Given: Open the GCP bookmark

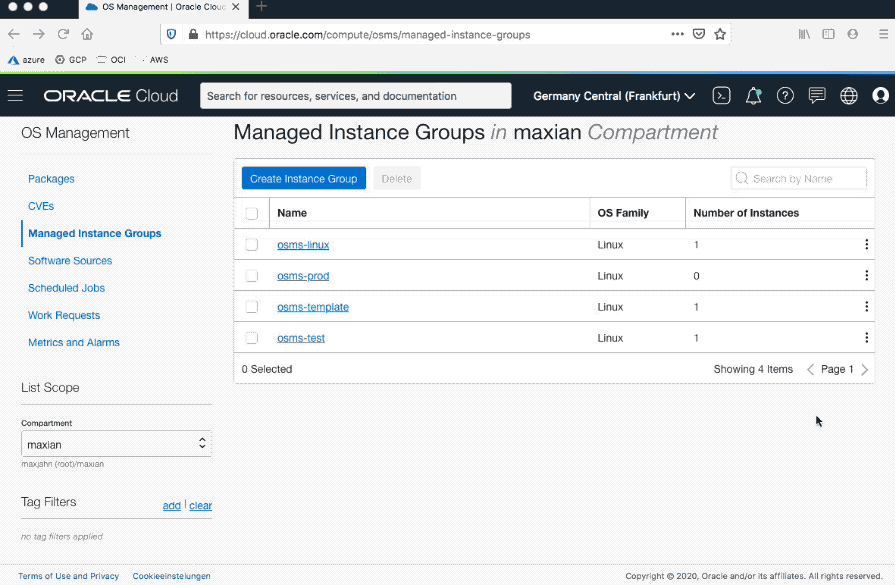Looking at the screenshot, I should [x=71, y=60].
